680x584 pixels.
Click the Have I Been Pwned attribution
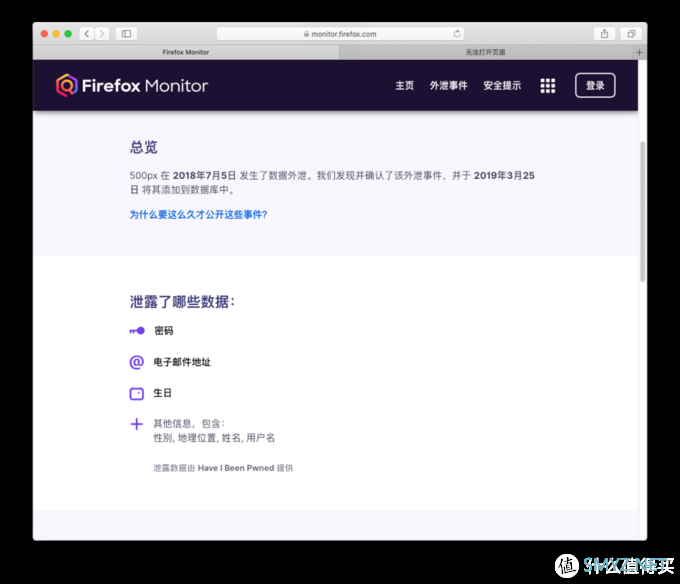pyautogui.click(x=236, y=468)
